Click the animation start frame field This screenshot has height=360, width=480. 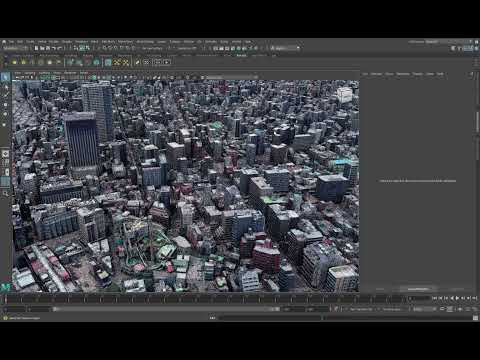click(x=14, y=309)
